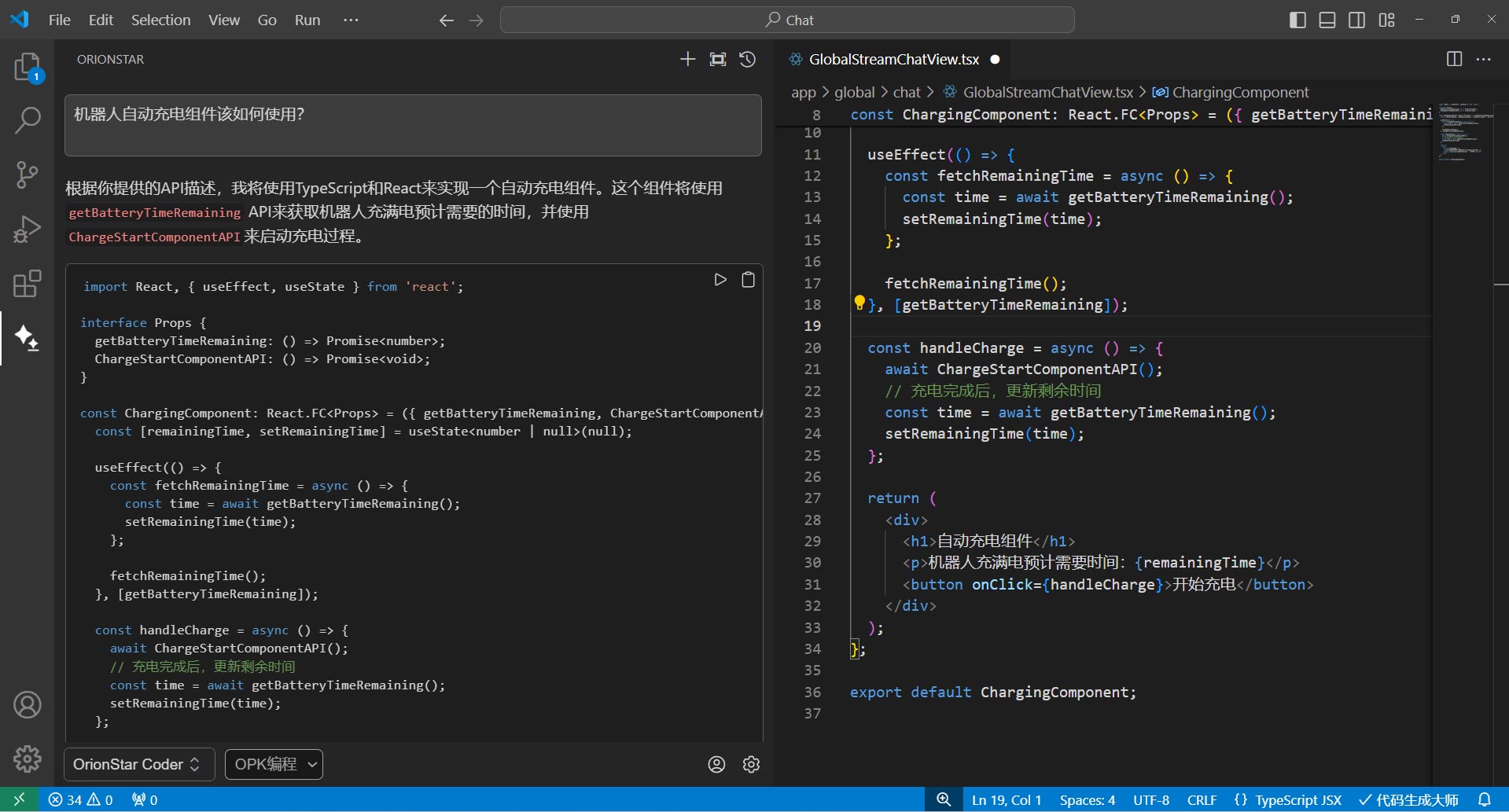Viewport: 1509px width, 812px height.
Task: Open the Extensions view
Action: pyautogui.click(x=27, y=283)
